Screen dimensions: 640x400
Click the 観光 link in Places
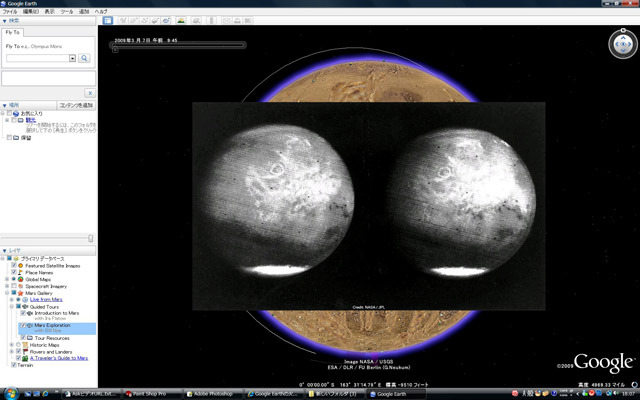pyautogui.click(x=31, y=120)
